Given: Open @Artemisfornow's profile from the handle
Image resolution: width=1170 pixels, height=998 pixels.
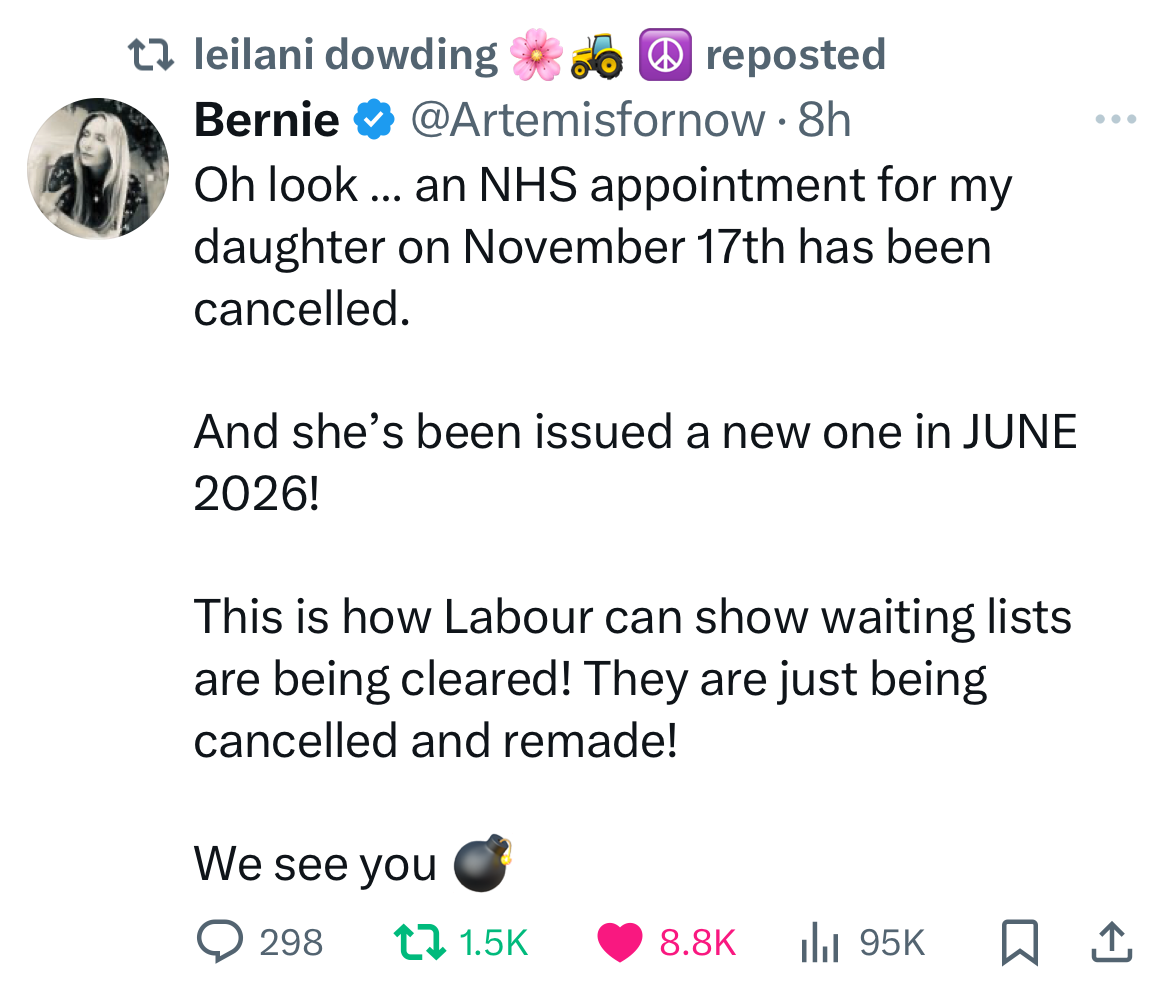Looking at the screenshot, I should (x=588, y=119).
